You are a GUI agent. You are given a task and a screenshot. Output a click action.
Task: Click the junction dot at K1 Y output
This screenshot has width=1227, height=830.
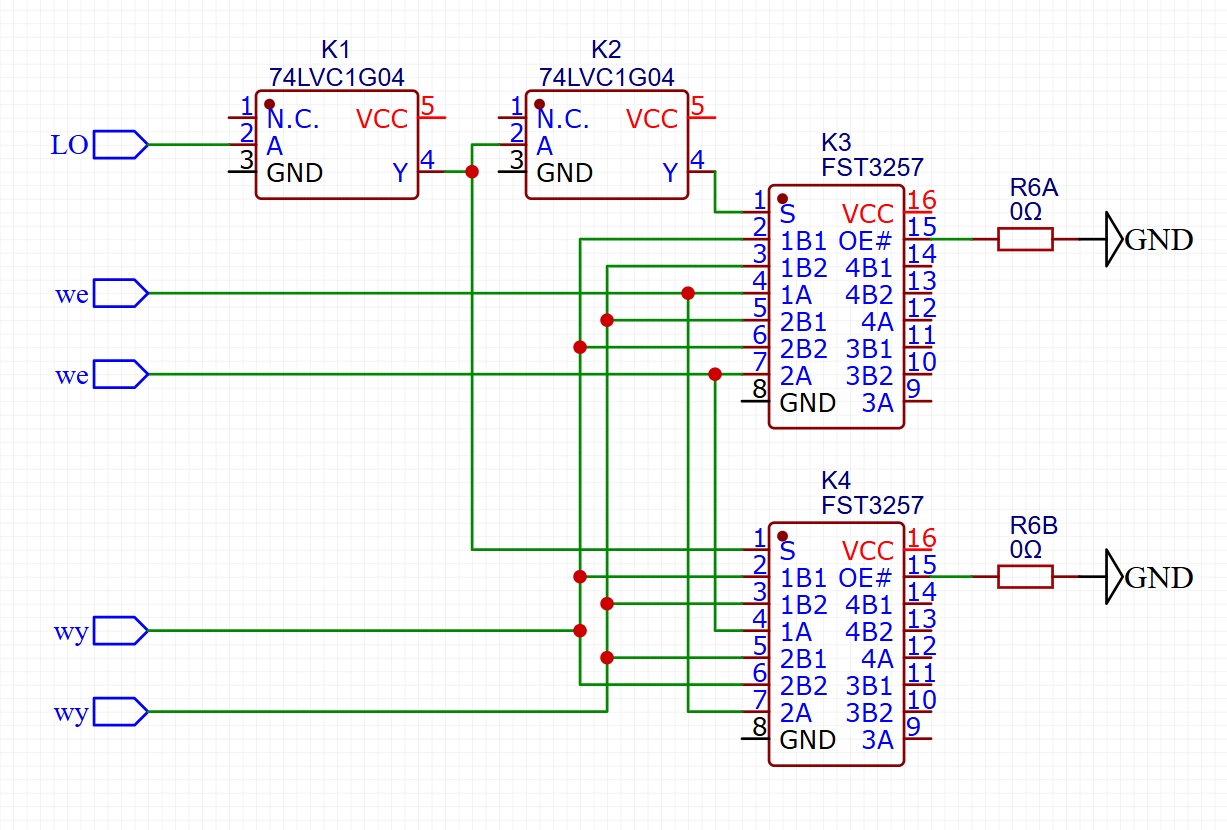tap(472, 172)
